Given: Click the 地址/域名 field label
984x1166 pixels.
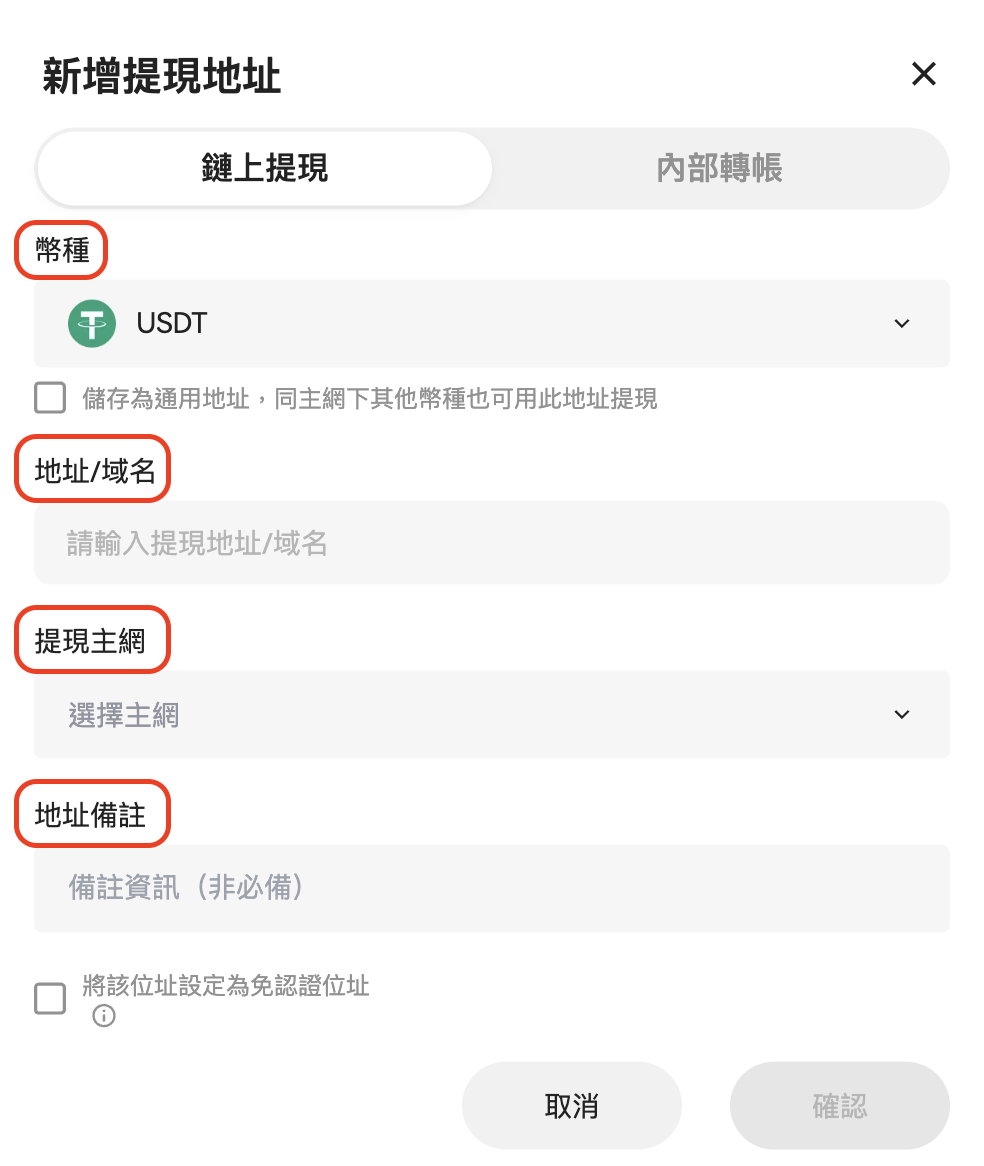Looking at the screenshot, I should pos(94,470).
